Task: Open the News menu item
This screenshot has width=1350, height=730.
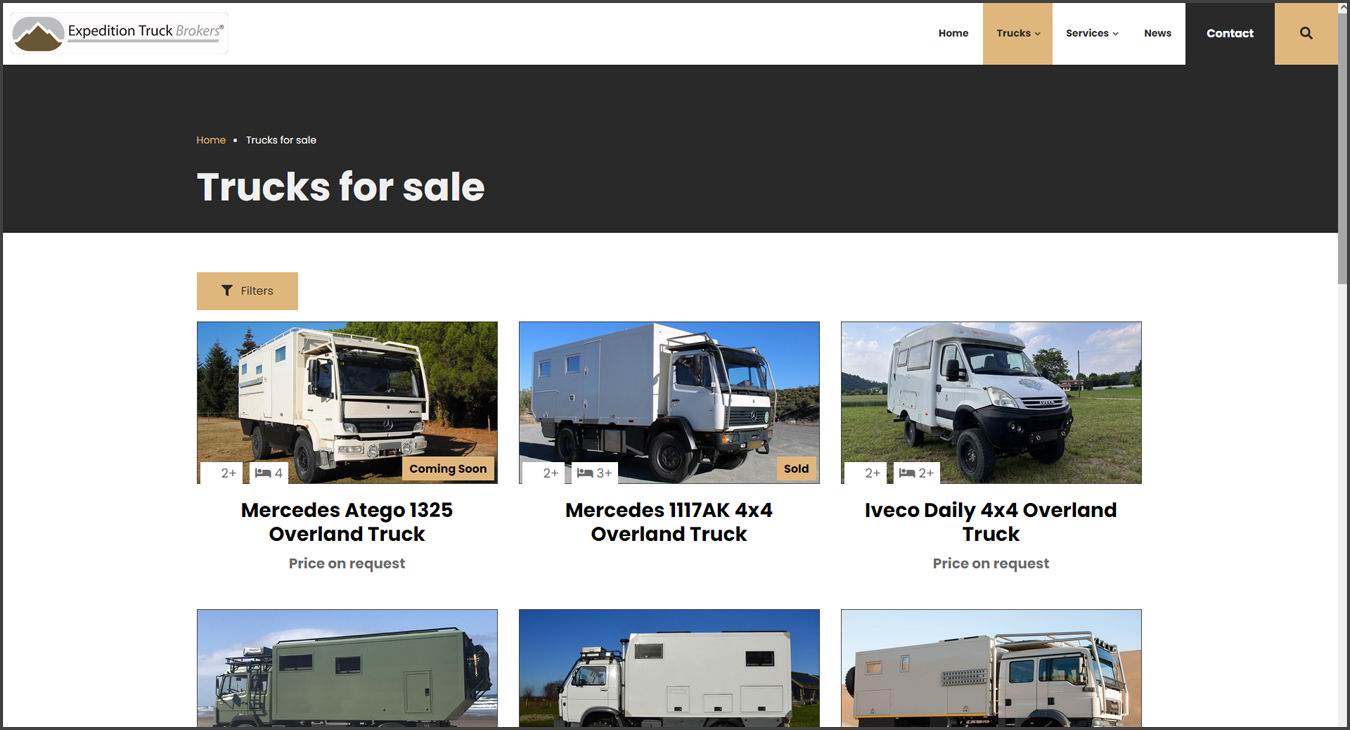Action: (x=1157, y=33)
